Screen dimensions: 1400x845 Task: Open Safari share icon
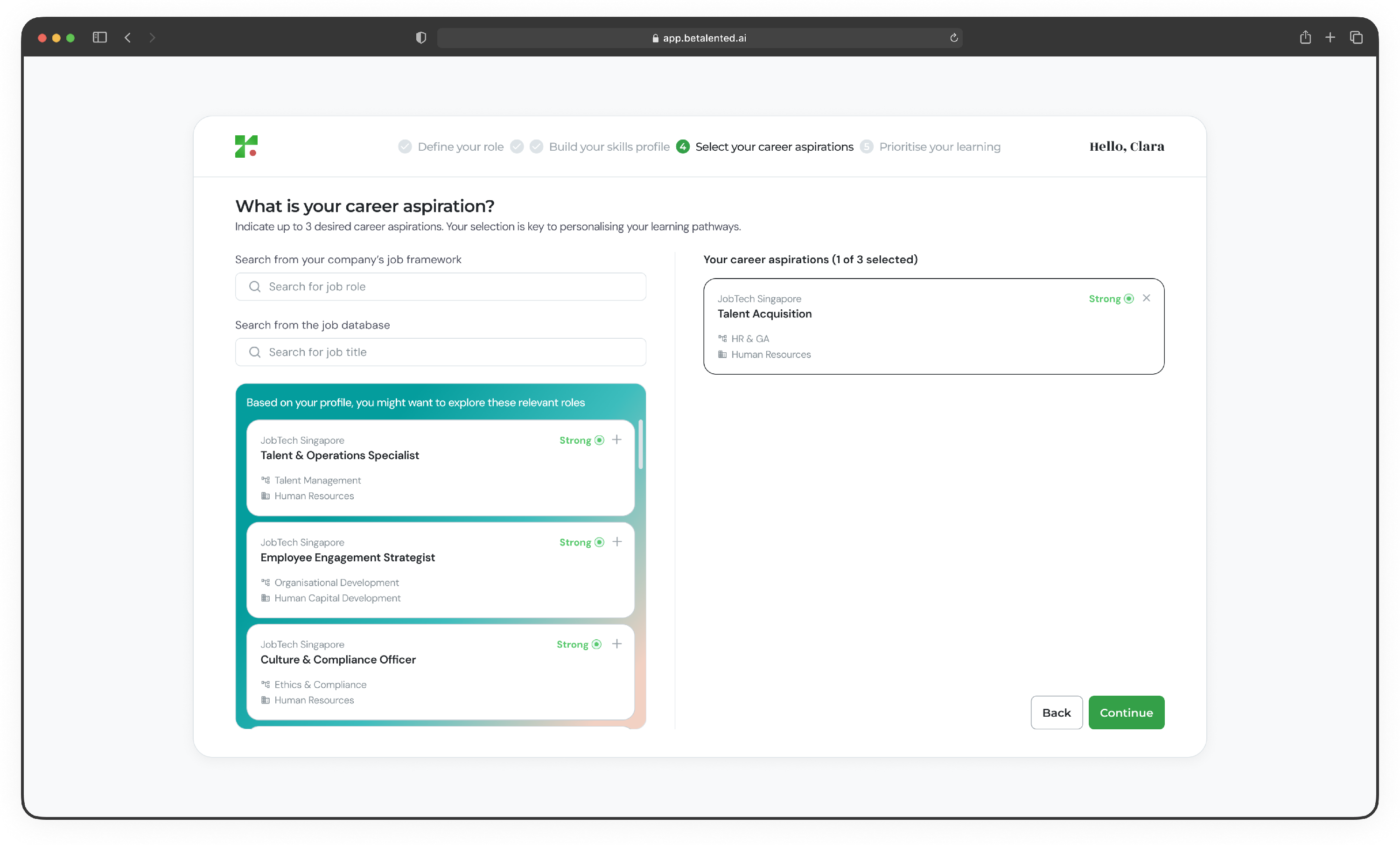click(x=1305, y=38)
